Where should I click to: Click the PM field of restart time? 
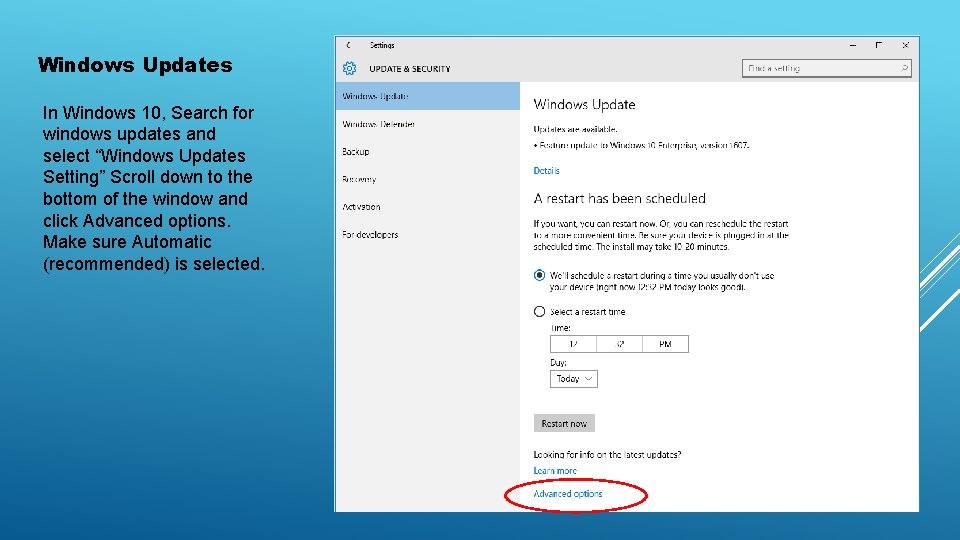point(666,344)
